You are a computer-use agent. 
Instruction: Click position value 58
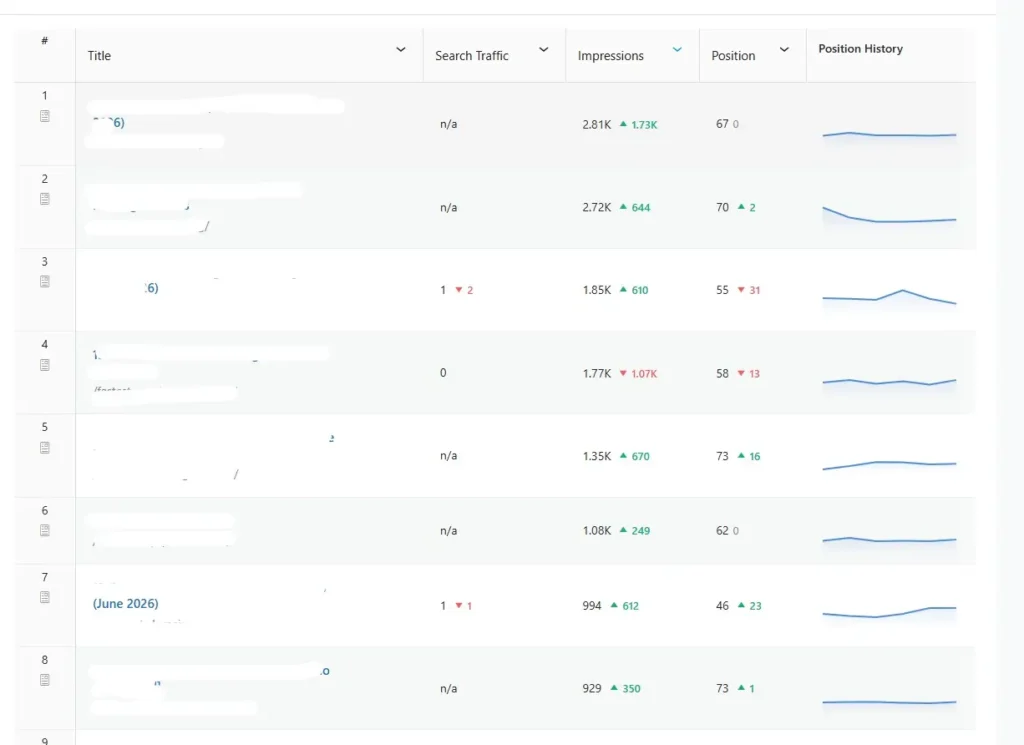722,373
